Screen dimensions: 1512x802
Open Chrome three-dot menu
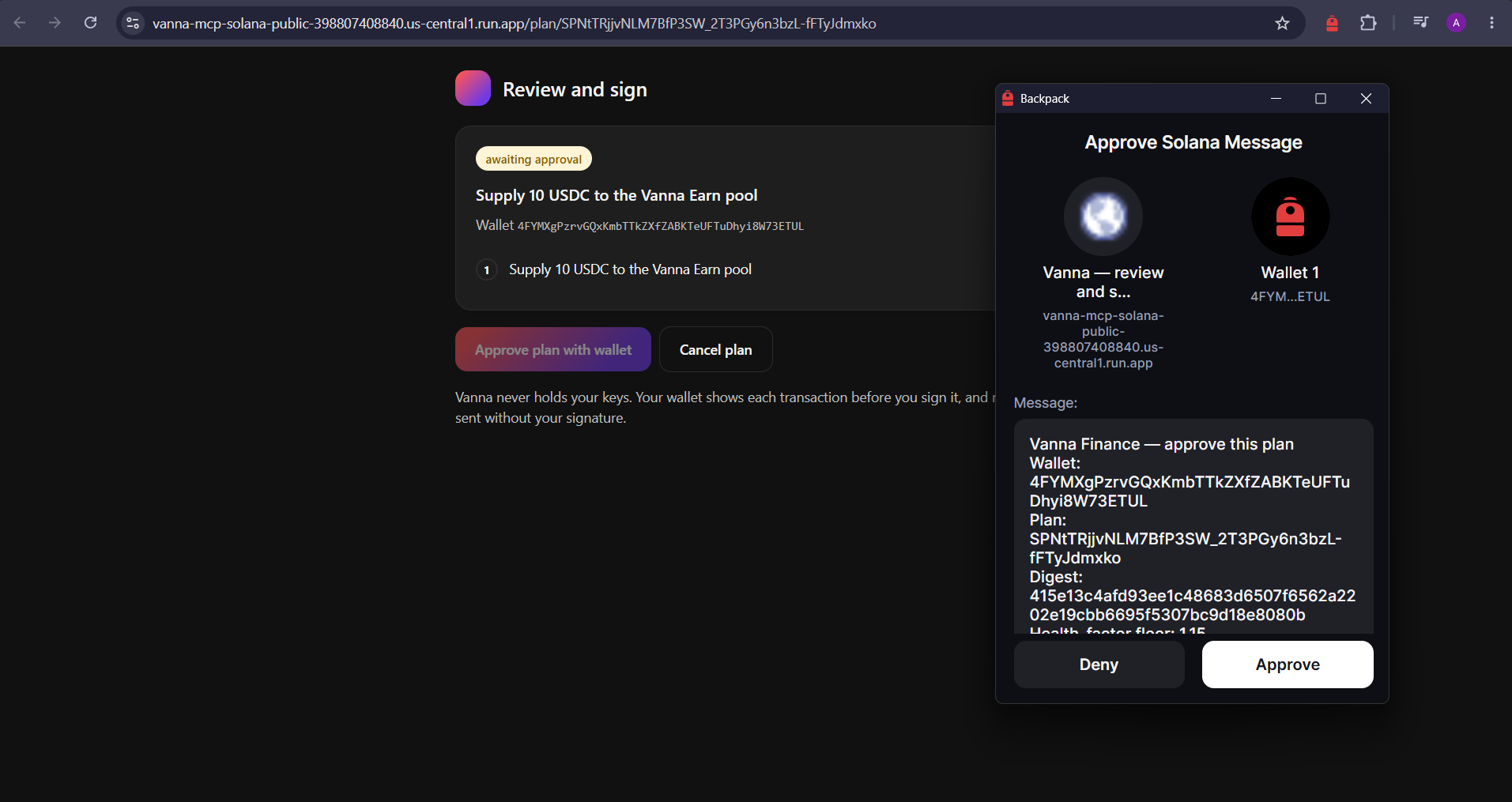click(x=1491, y=23)
